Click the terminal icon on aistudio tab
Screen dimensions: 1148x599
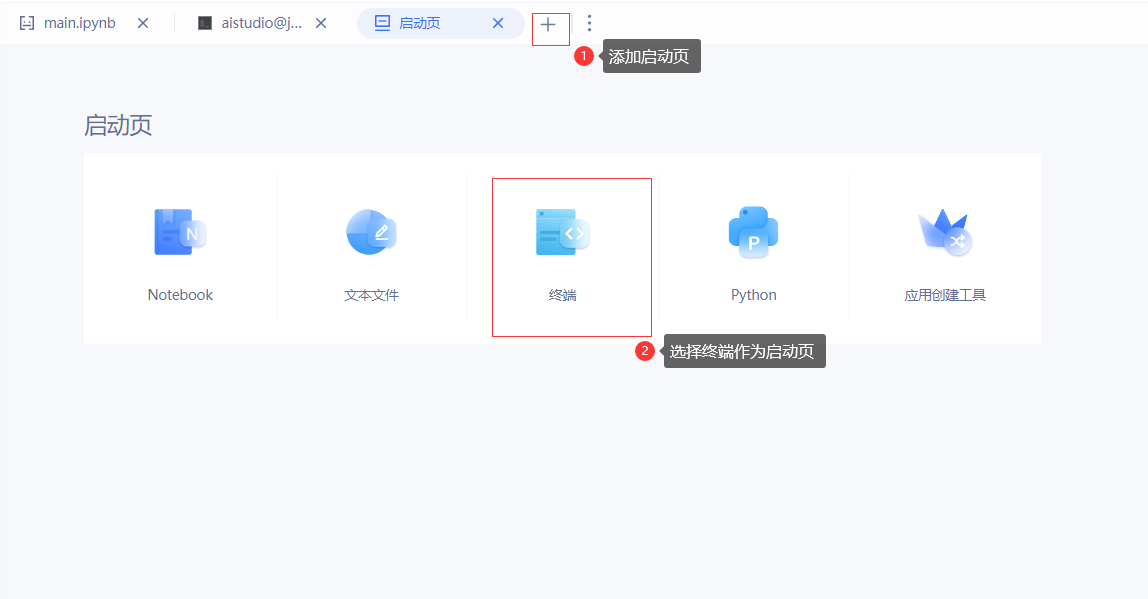[205, 23]
